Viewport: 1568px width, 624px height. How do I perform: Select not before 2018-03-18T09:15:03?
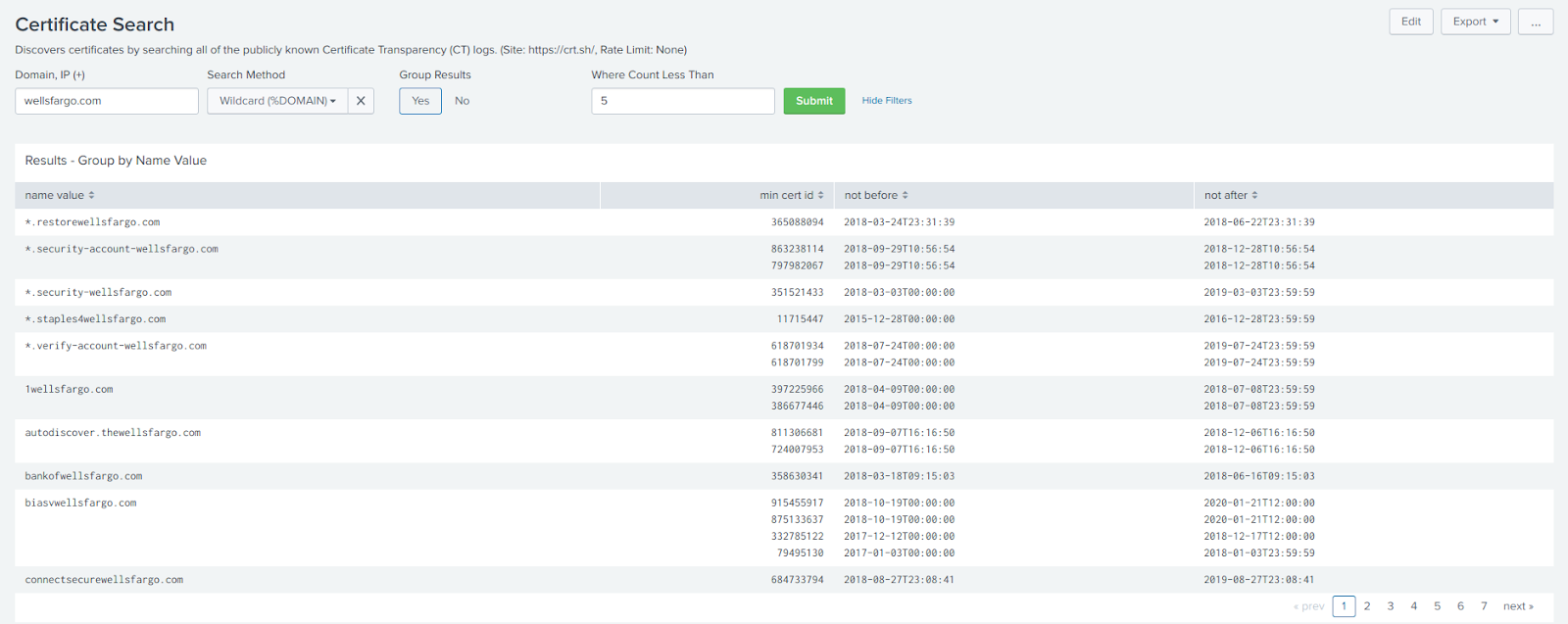(900, 476)
